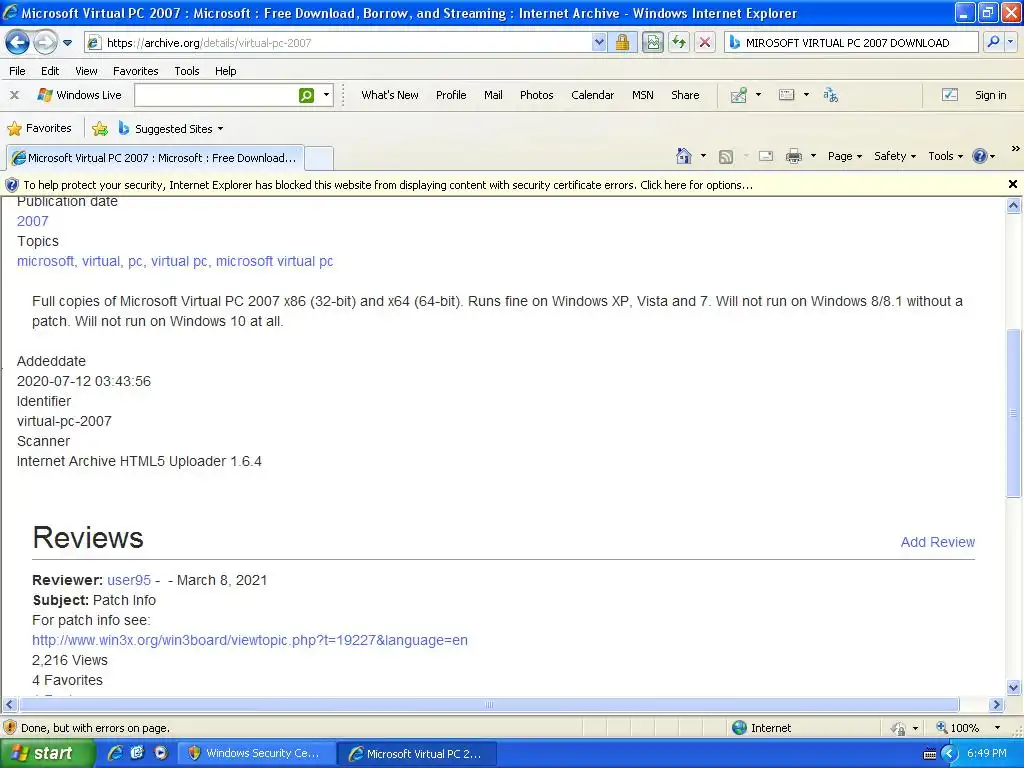Click the browser Back arrow button
Viewport: 1024px width, 768px height.
coord(17,42)
